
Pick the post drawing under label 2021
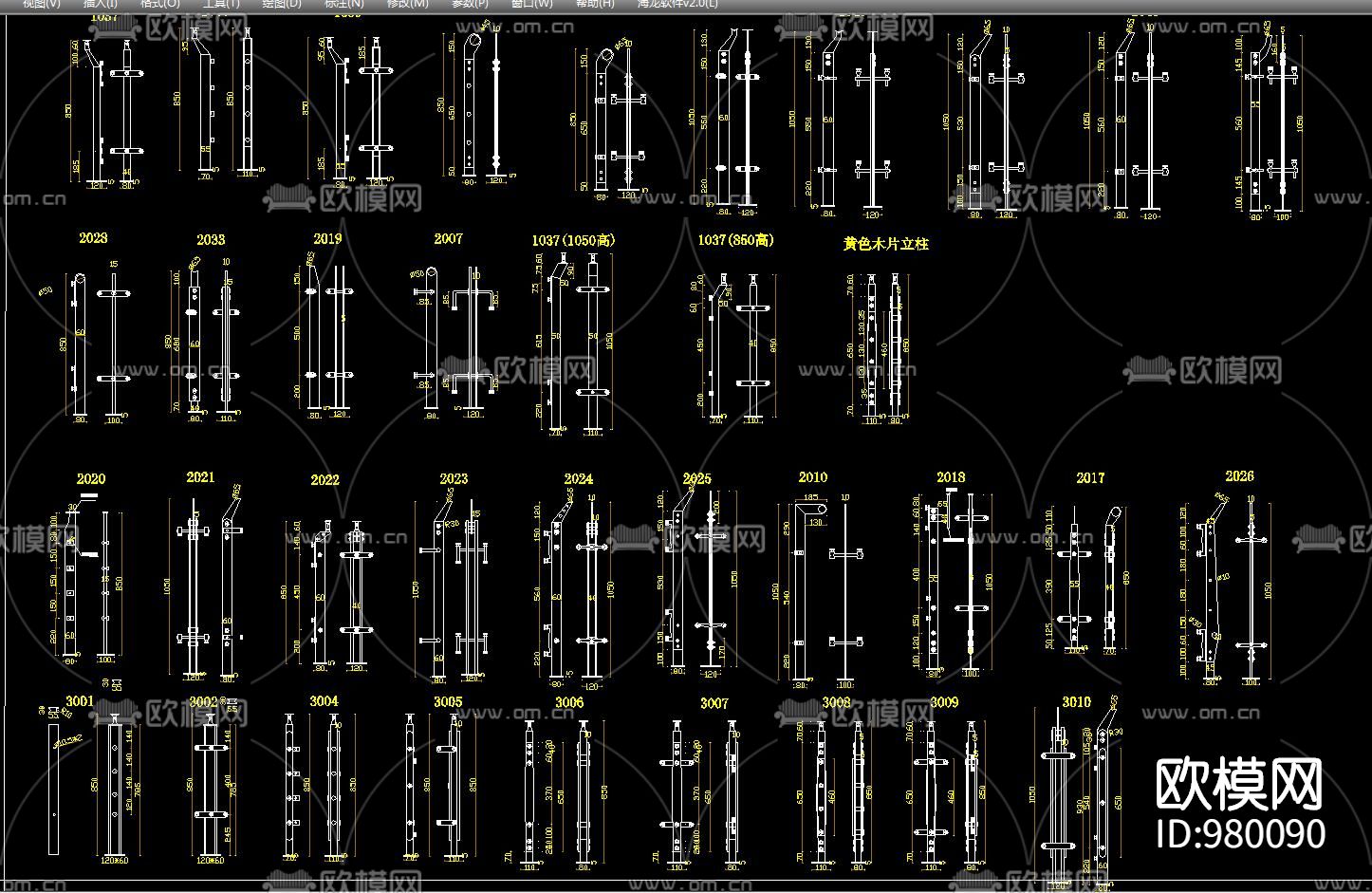click(x=203, y=585)
